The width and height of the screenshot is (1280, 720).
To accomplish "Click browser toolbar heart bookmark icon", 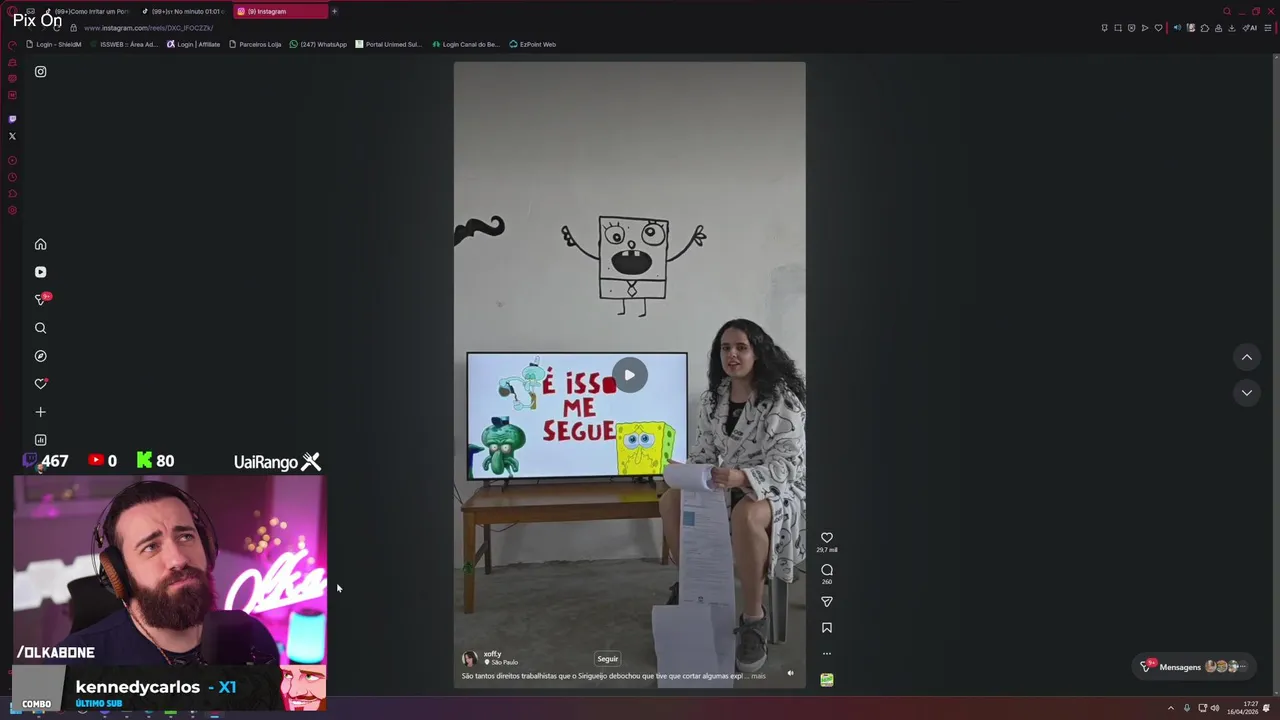I will coord(1159,28).
